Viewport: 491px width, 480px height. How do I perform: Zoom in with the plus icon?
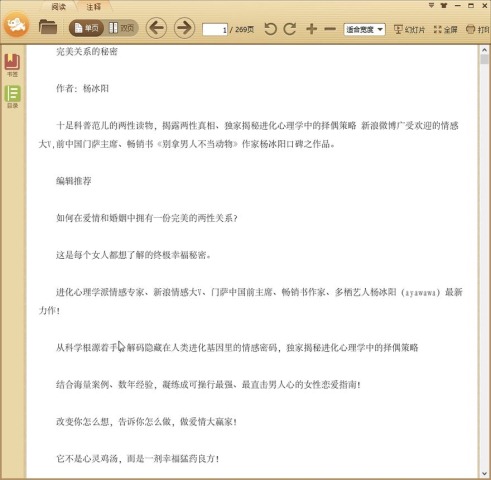click(311, 29)
